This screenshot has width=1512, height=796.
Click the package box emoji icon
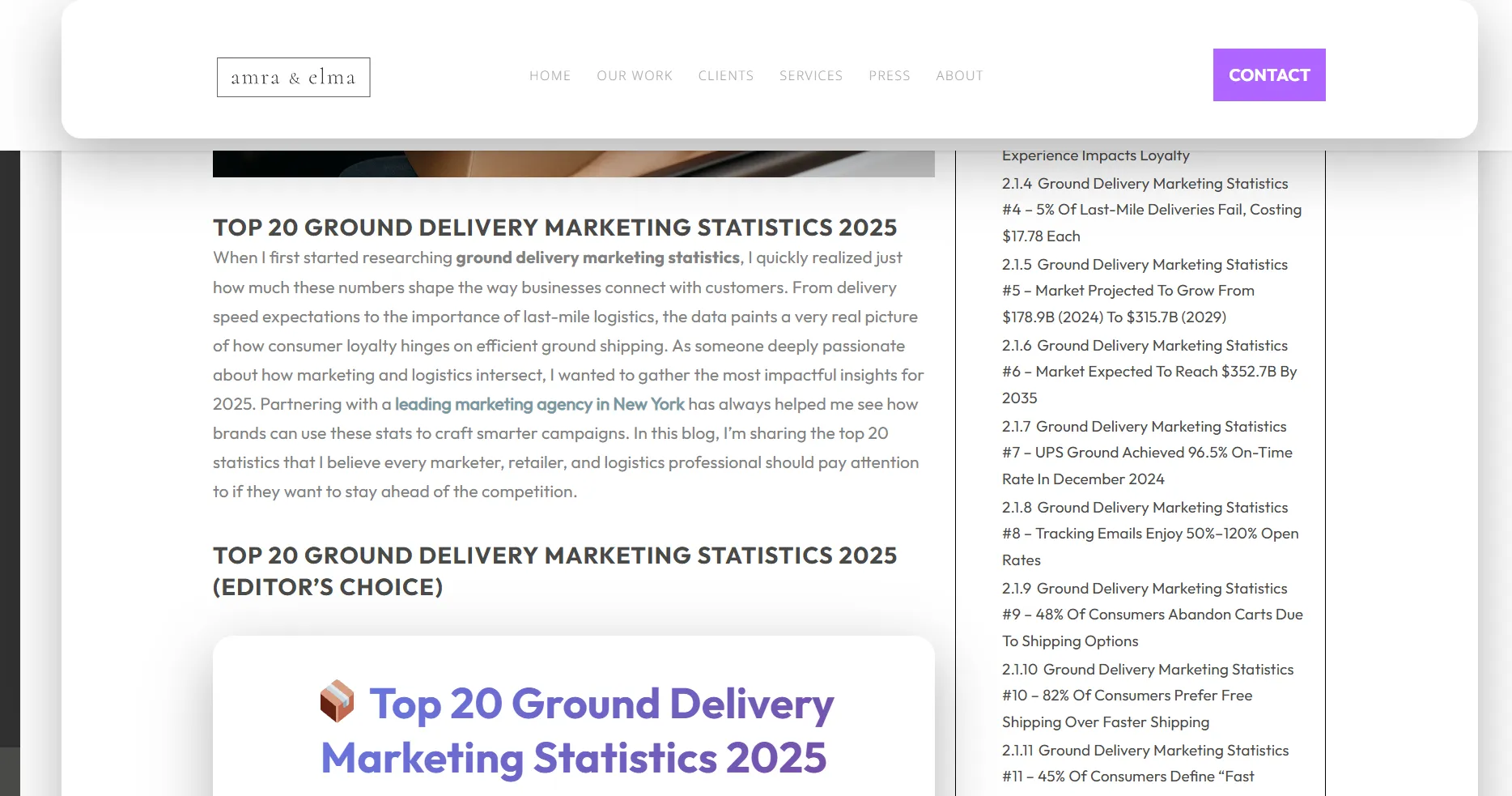click(338, 701)
